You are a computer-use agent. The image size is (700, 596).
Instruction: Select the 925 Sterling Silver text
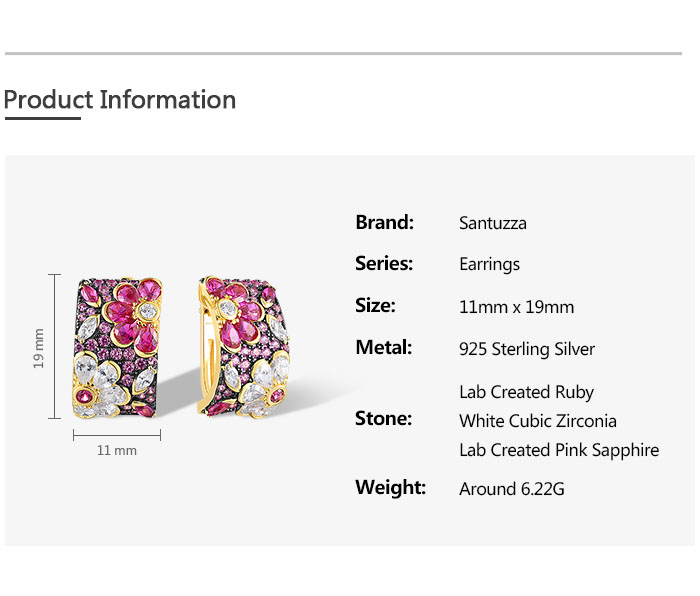(526, 349)
